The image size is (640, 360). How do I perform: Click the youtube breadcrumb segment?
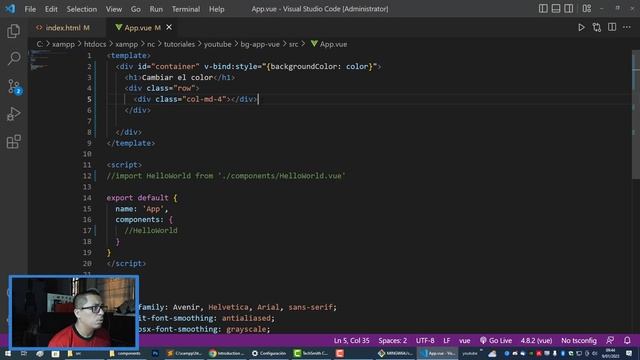[218, 44]
